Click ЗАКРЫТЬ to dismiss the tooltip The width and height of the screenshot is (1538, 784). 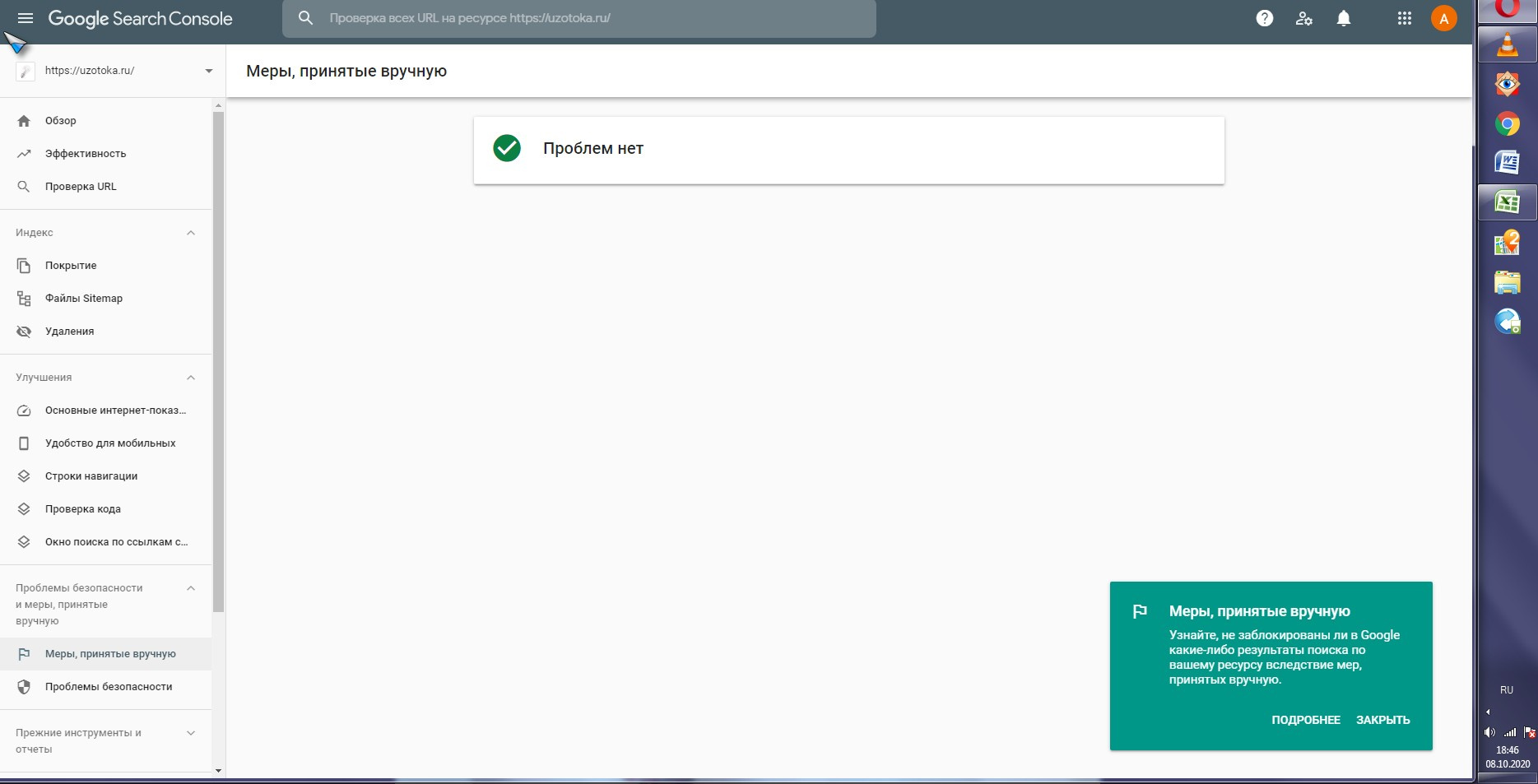pyautogui.click(x=1383, y=720)
